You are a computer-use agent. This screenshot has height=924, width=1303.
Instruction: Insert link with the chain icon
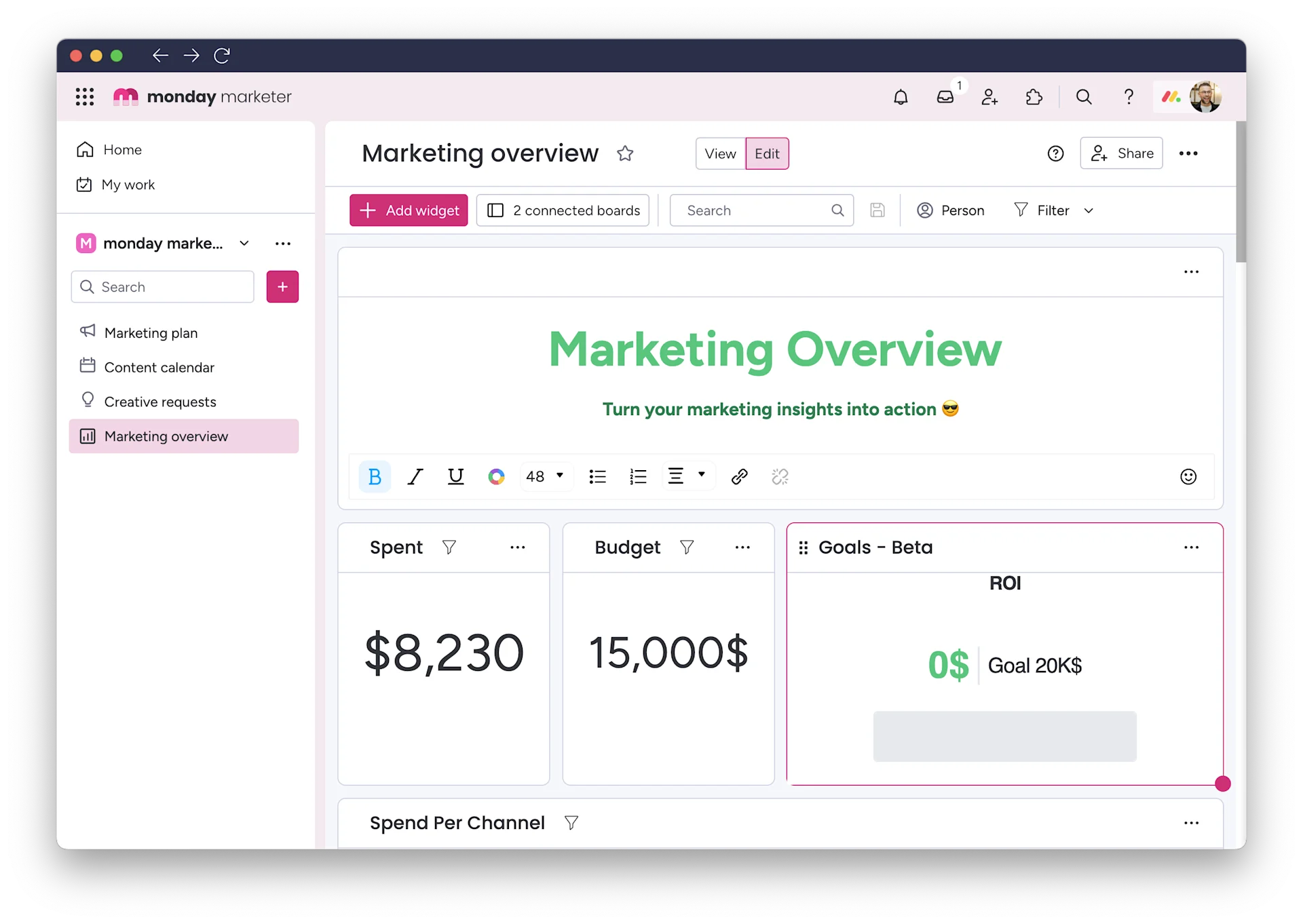click(x=739, y=477)
